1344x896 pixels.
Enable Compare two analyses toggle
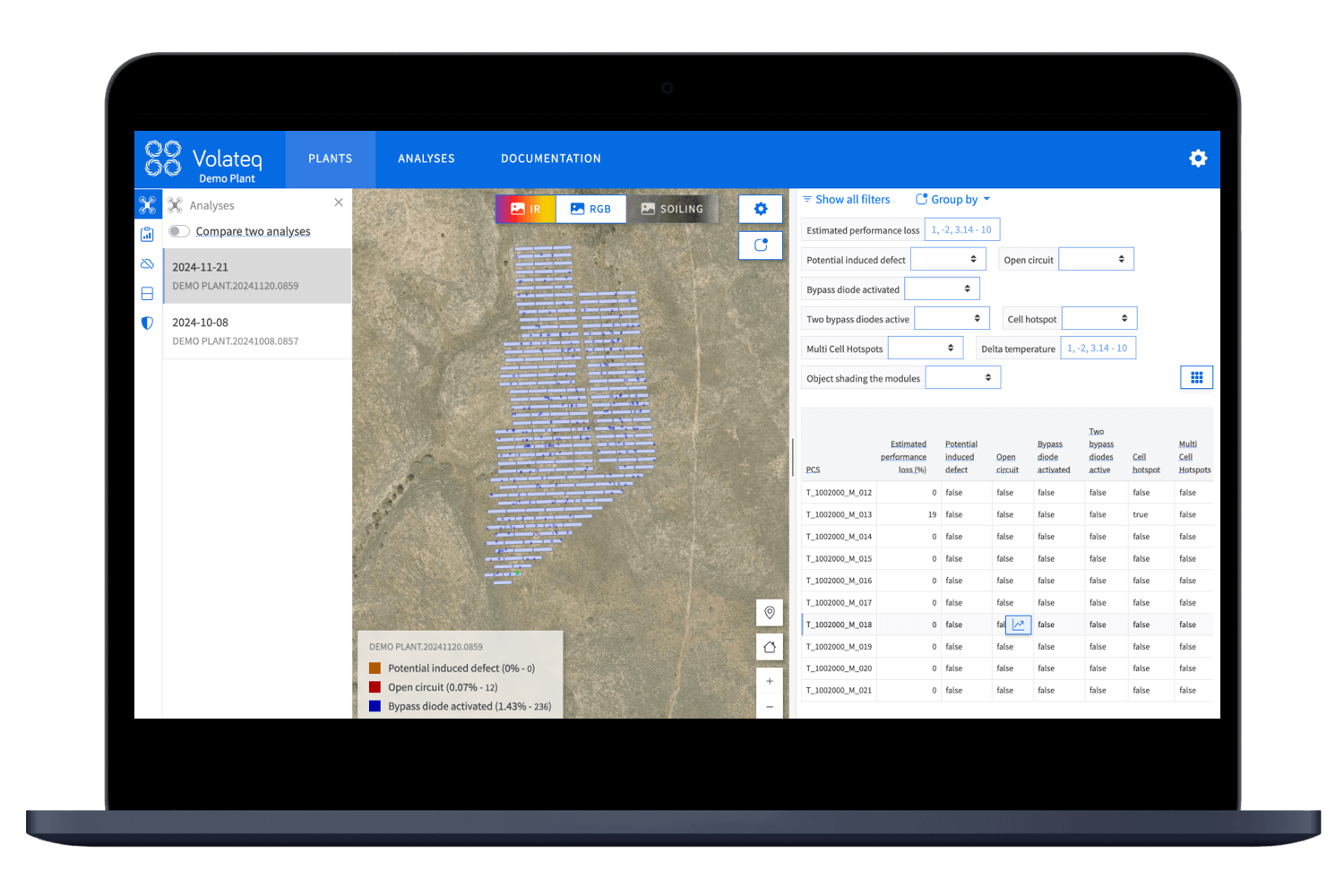click(x=178, y=230)
